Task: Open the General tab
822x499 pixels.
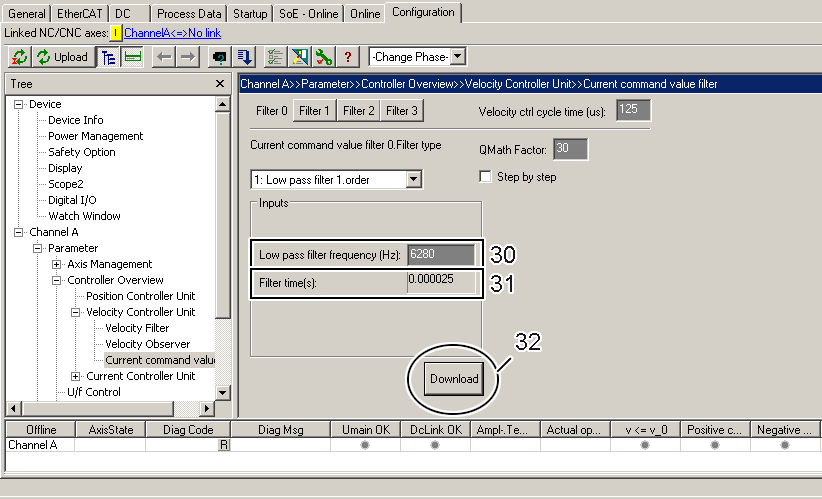Action: click(x=27, y=14)
